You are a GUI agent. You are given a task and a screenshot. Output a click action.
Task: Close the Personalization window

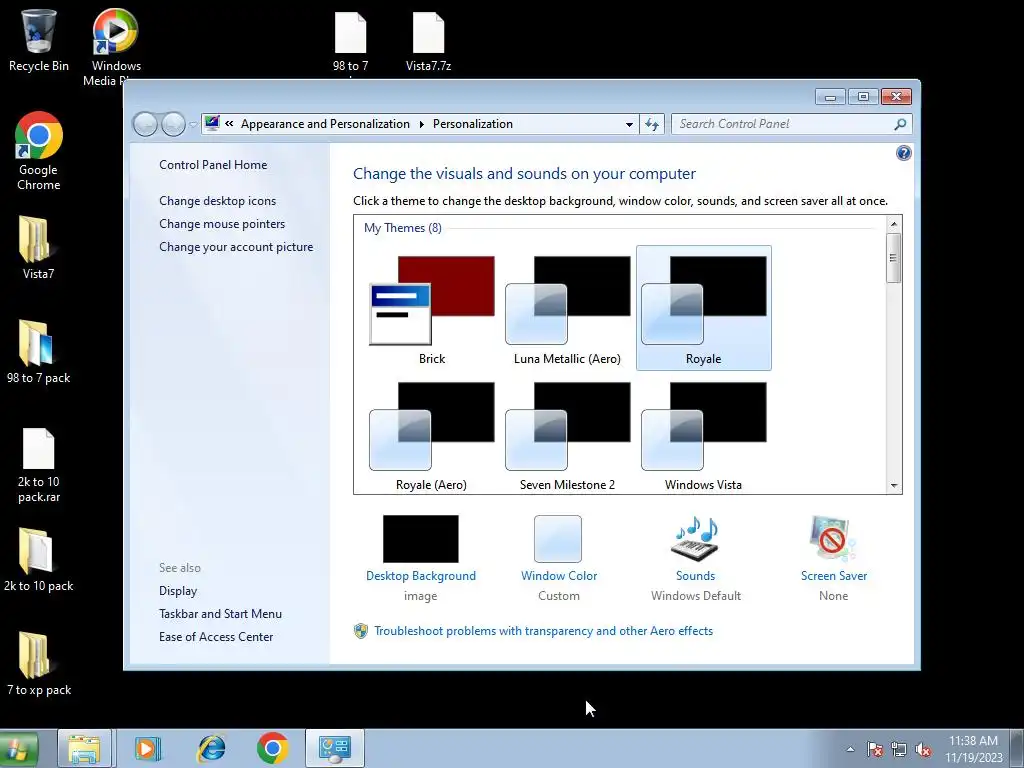coord(896,97)
